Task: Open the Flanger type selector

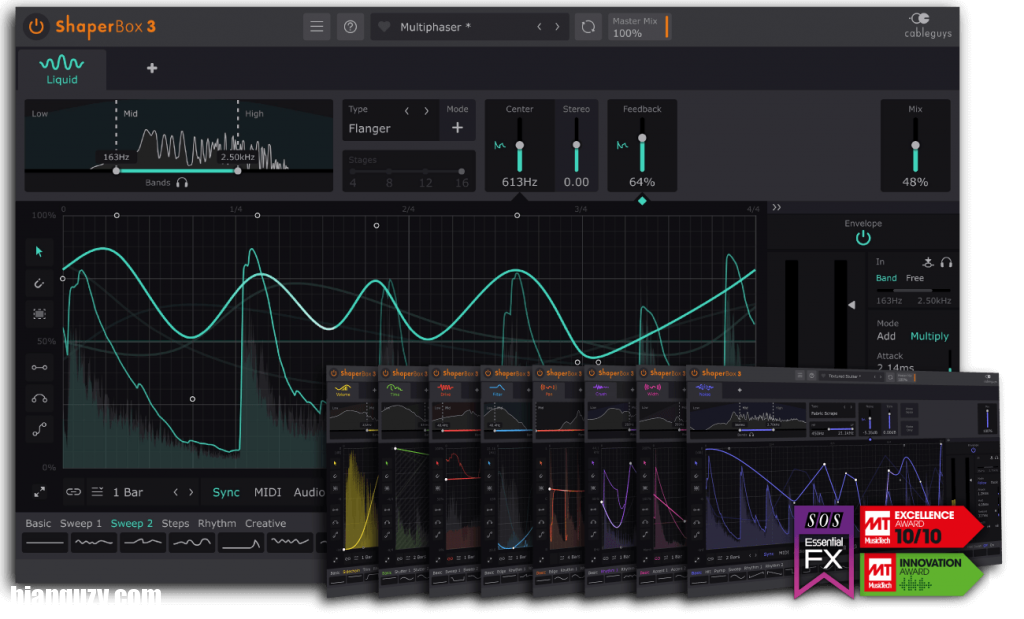Action: point(370,129)
